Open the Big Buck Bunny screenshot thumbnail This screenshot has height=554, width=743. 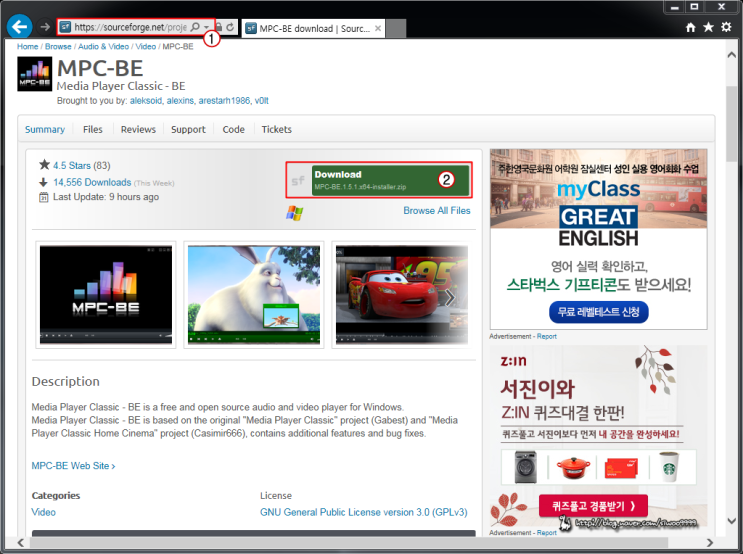click(x=254, y=294)
